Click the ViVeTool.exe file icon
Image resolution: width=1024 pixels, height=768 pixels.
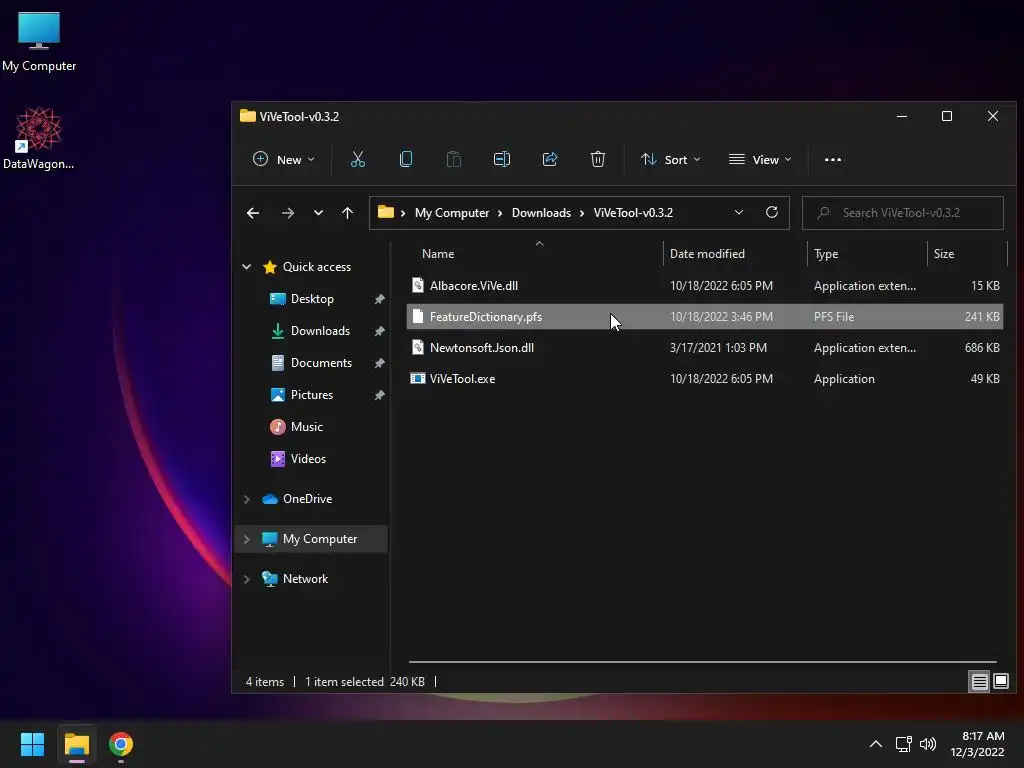pos(417,378)
